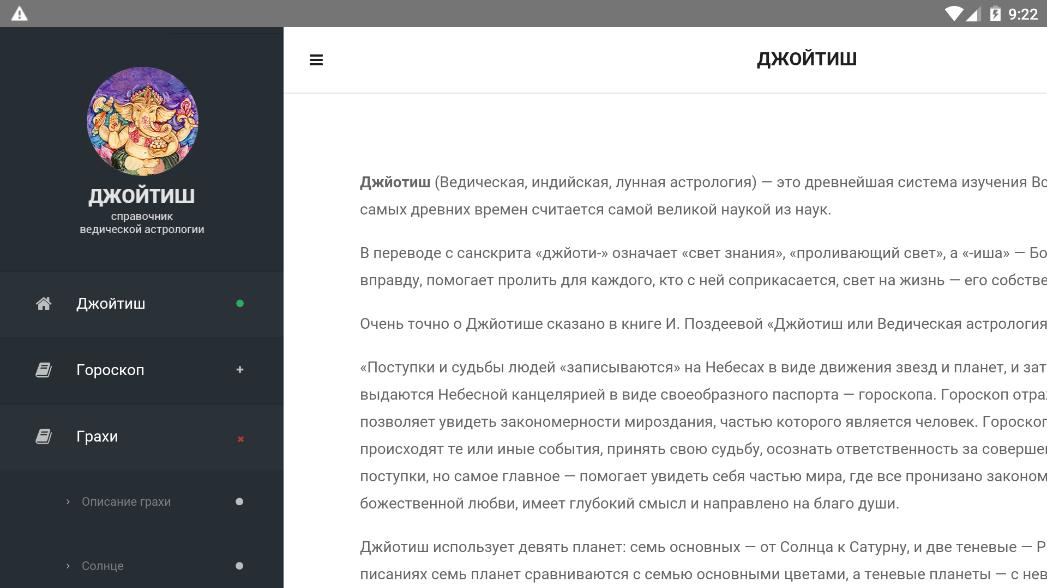Click the green dot next to Джойтиш
Screen dimensions: 1047x588
point(240,304)
